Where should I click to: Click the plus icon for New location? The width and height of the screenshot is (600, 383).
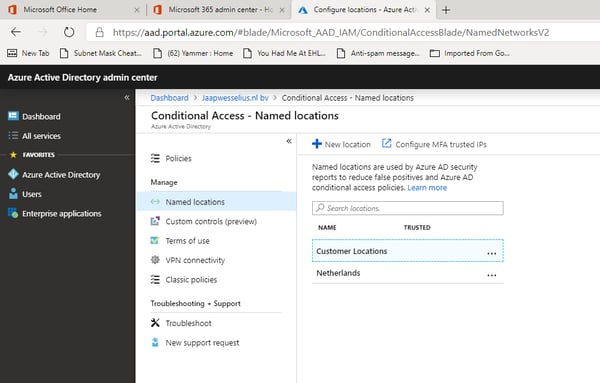(317, 144)
